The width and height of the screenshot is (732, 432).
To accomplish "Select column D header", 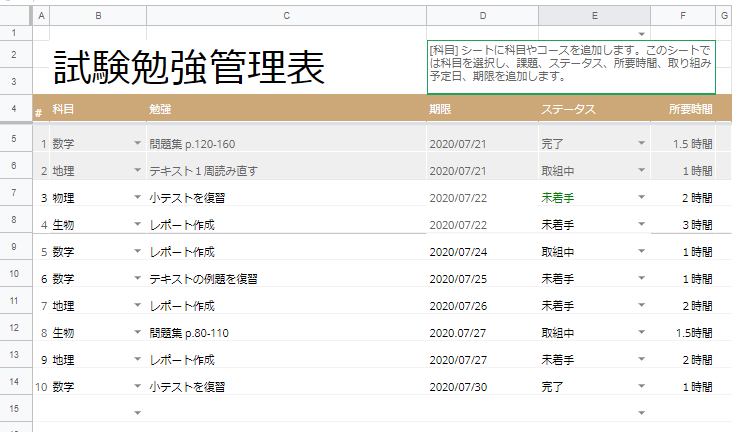I will coord(482,16).
